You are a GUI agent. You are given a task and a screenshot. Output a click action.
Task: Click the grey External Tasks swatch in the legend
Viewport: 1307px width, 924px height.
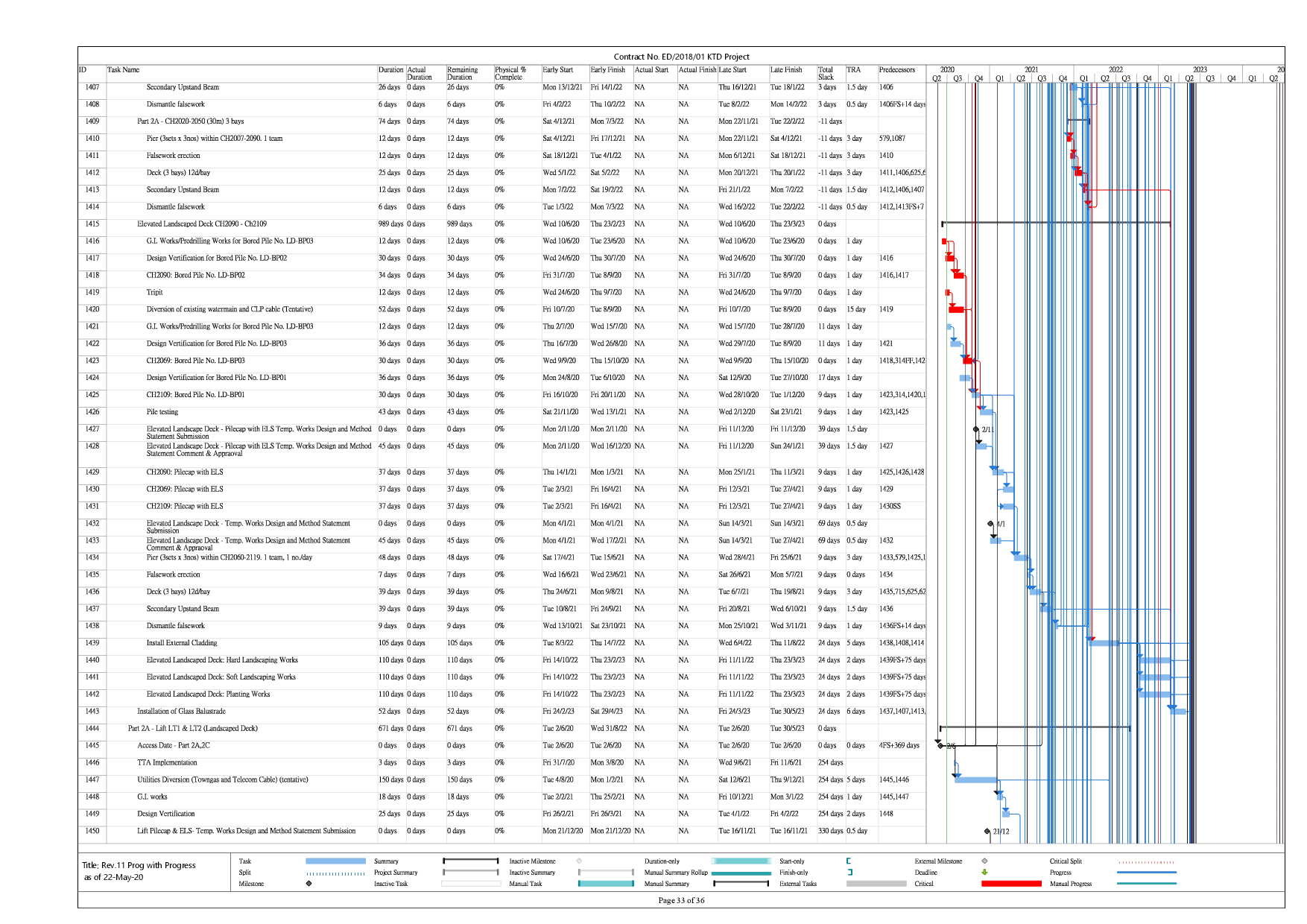[x=876, y=884]
